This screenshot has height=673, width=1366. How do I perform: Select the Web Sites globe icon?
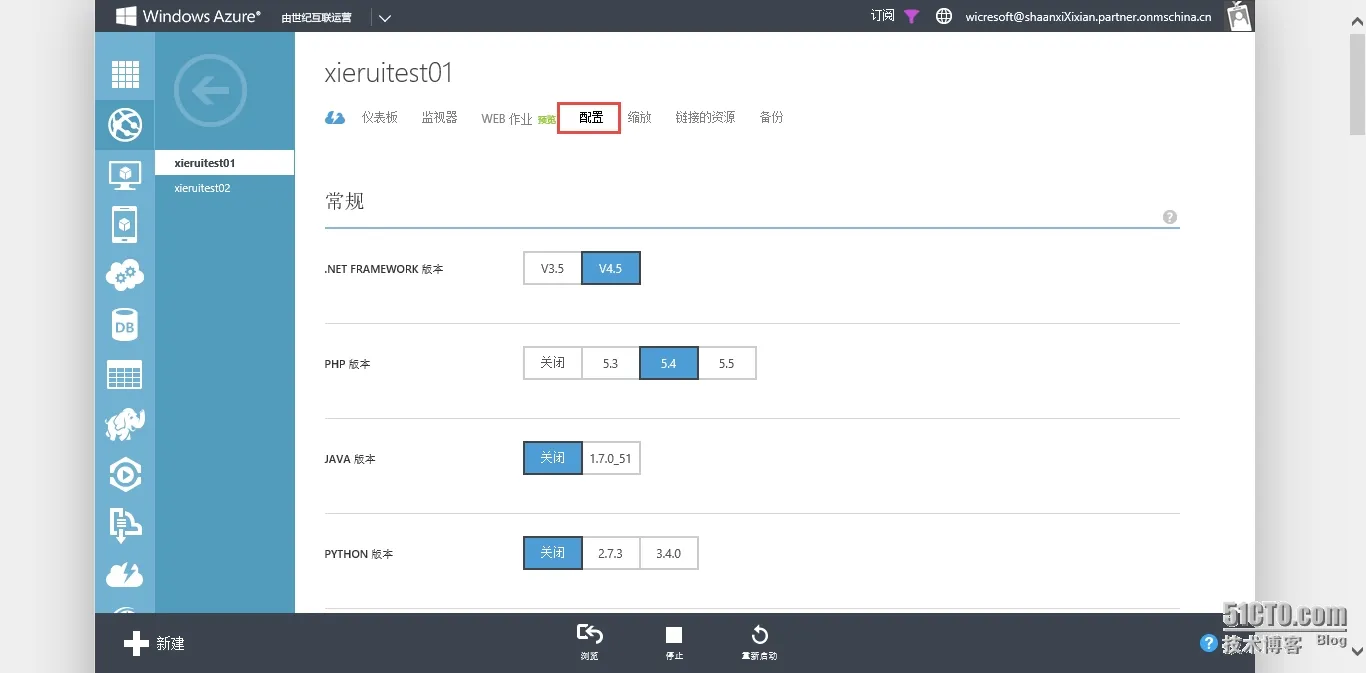(x=125, y=125)
